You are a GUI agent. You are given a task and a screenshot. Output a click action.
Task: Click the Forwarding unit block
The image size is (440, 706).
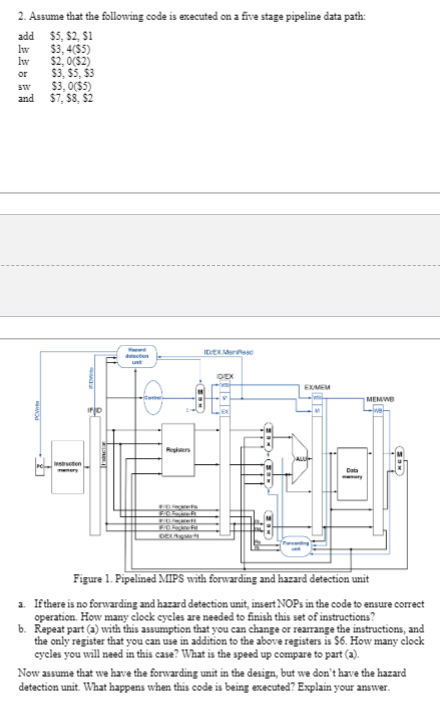pyautogui.click(x=295, y=546)
